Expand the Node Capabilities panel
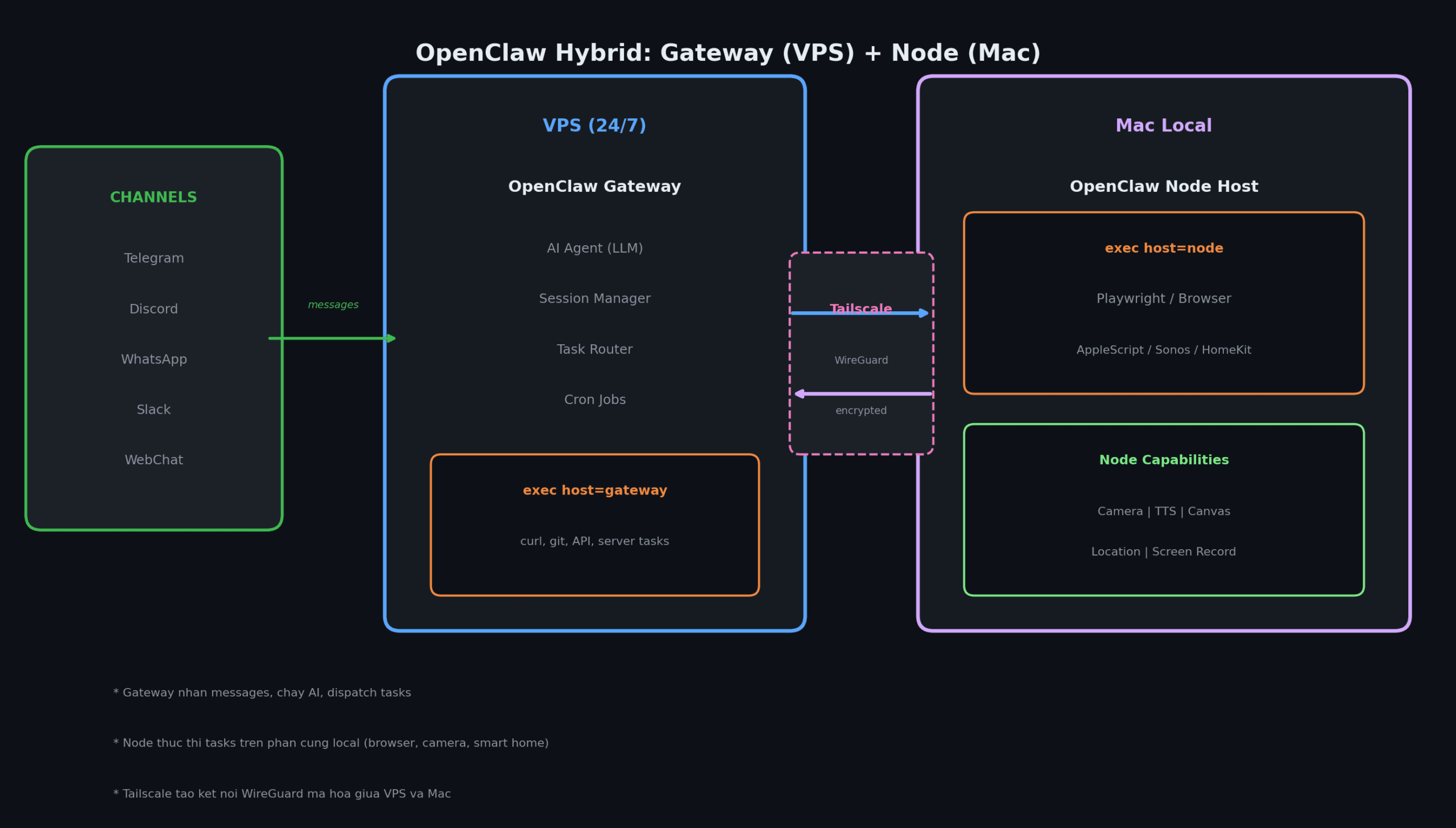Screen dimensions: 1456x828 pos(1164,459)
